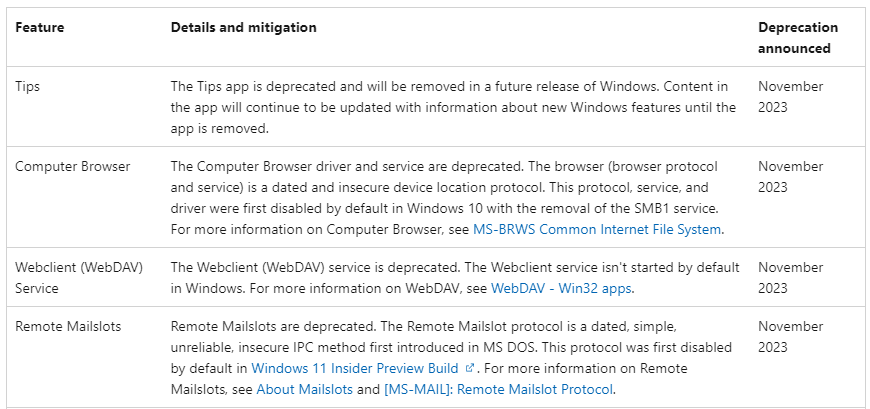Click the Details and mitigation column header

coord(244,28)
